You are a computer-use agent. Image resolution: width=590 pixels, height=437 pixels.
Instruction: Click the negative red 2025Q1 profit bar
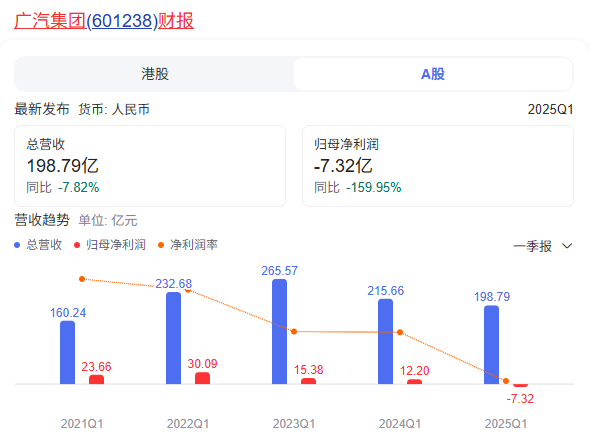pyautogui.click(x=520, y=385)
